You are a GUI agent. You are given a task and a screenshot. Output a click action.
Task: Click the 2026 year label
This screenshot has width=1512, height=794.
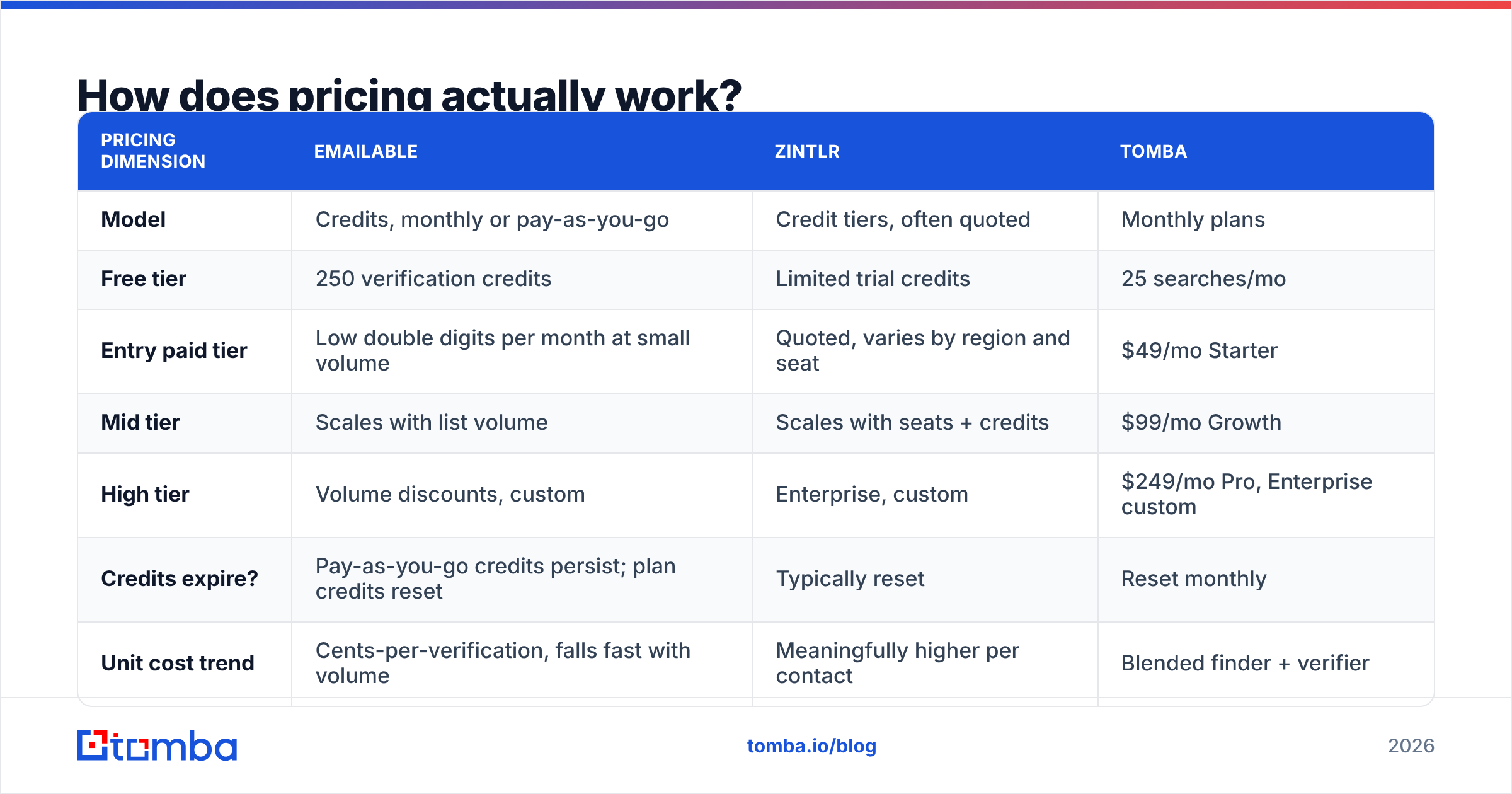pyautogui.click(x=1411, y=746)
